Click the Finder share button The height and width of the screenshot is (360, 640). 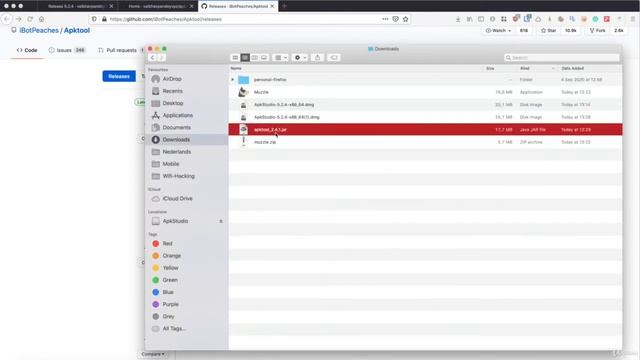[x=318, y=58]
